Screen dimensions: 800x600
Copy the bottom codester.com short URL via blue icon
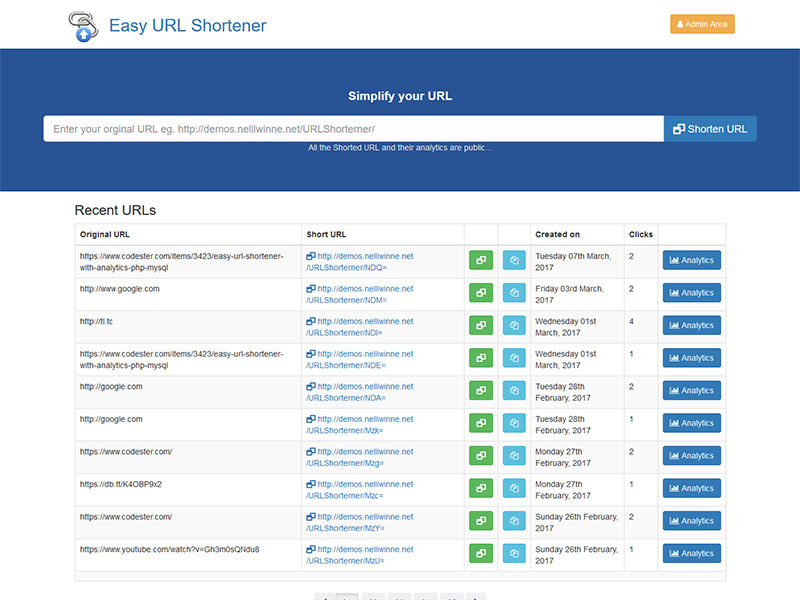point(514,520)
